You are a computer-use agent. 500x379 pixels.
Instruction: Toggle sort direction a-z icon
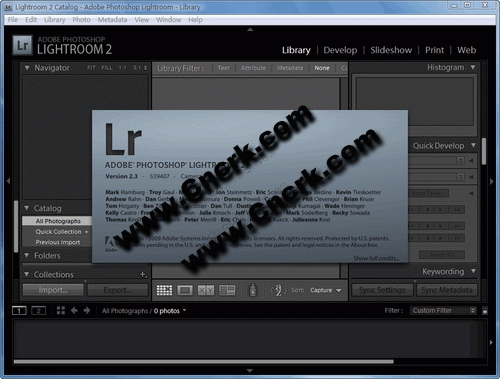point(278,290)
